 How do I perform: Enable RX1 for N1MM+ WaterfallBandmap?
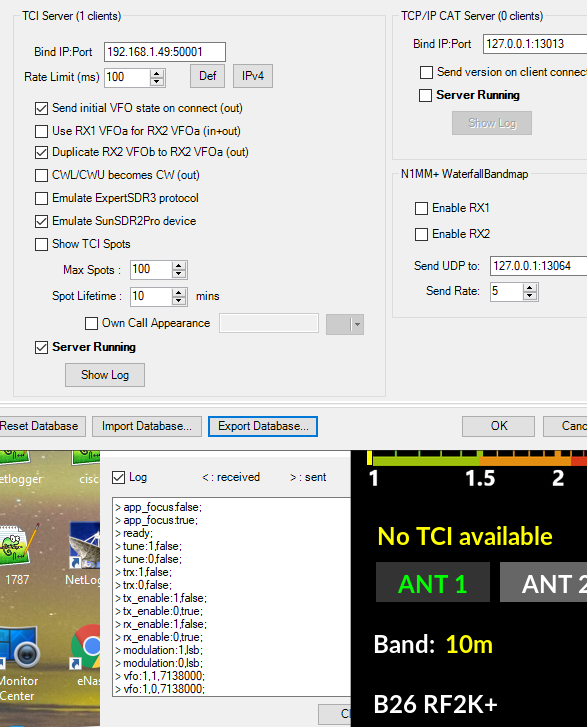click(421, 208)
